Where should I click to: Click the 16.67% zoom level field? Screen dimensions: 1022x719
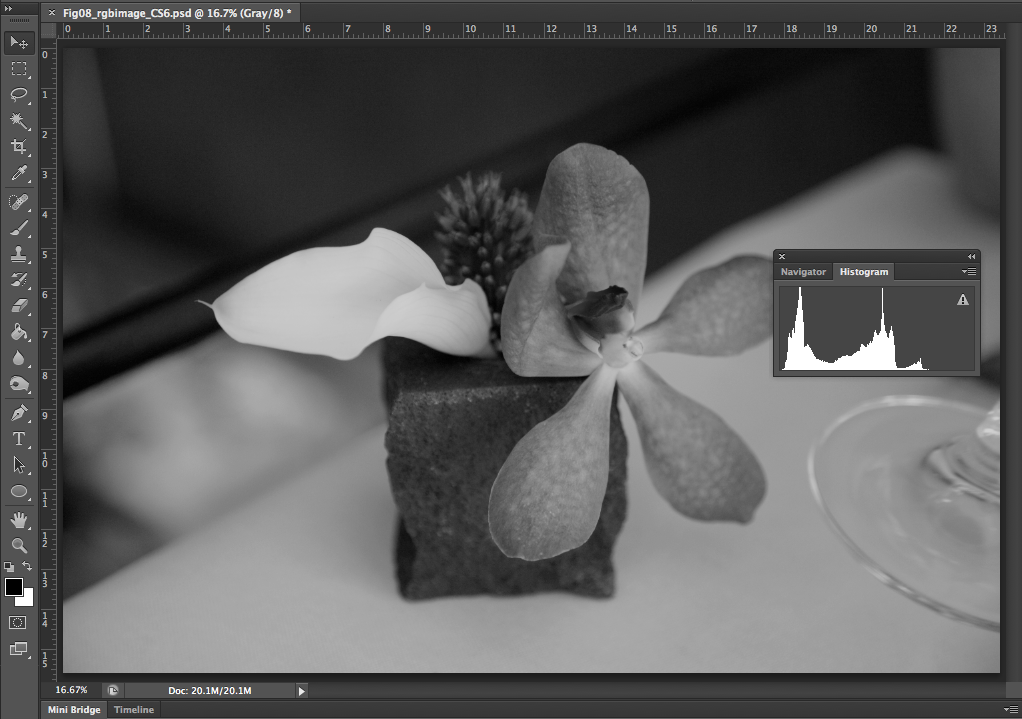(71, 690)
